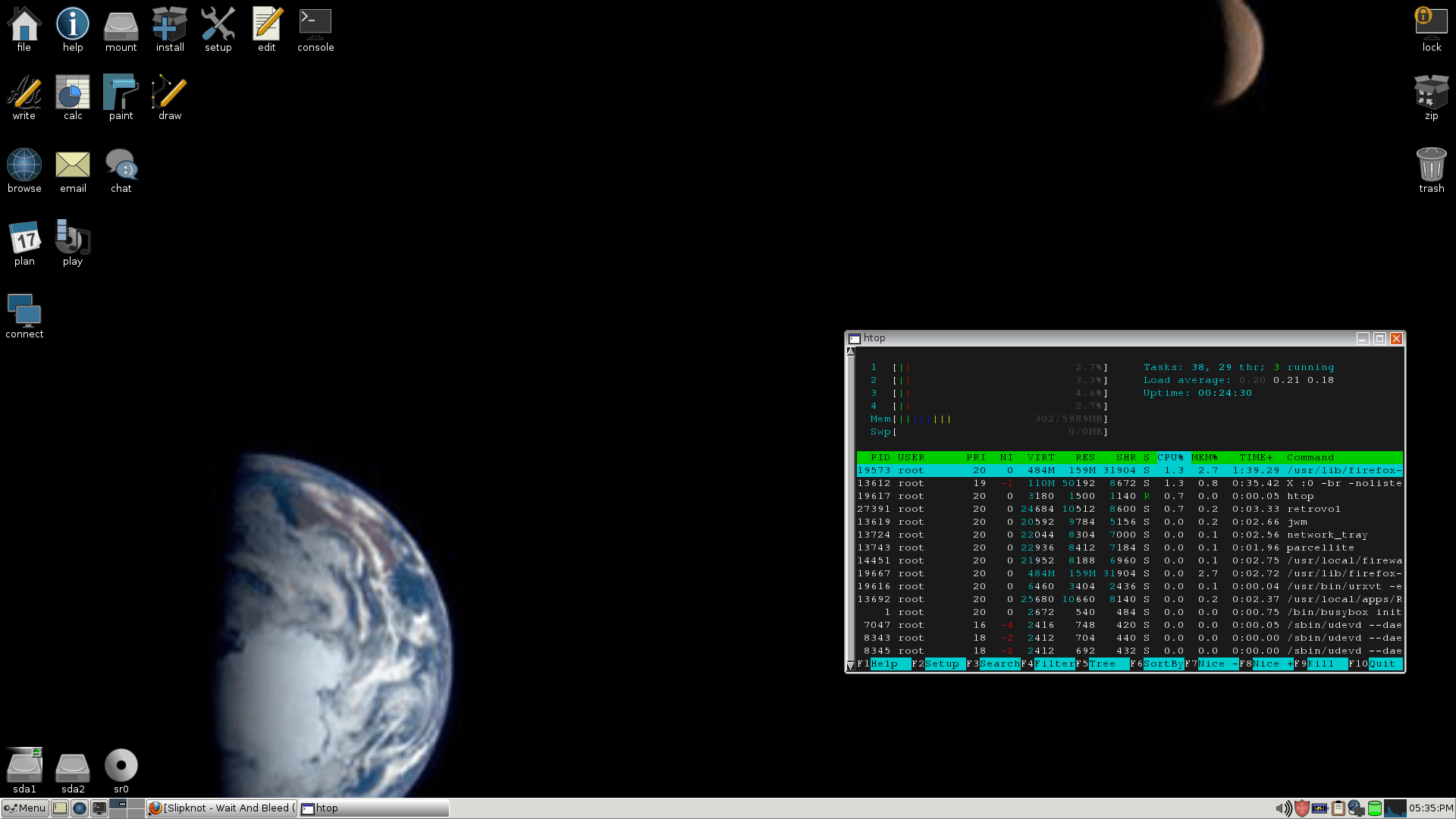This screenshot has height=819, width=1456.
Task: Click F8 Nice + in htop footer
Action: (x=1266, y=664)
